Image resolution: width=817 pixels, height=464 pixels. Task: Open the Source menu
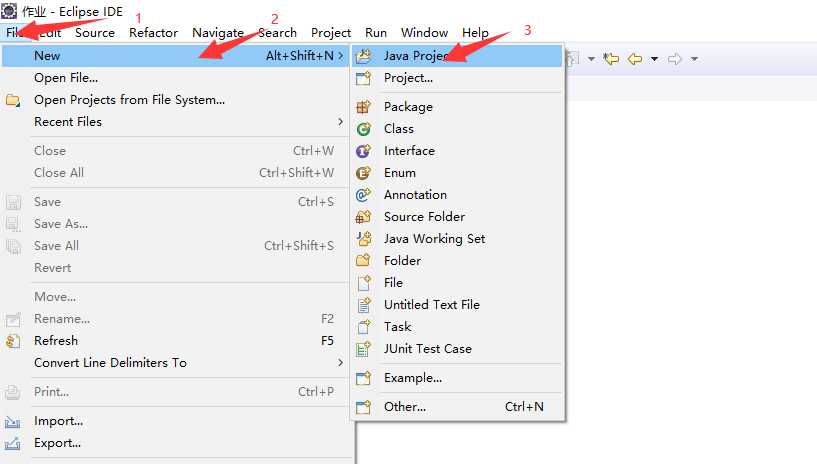coord(95,32)
